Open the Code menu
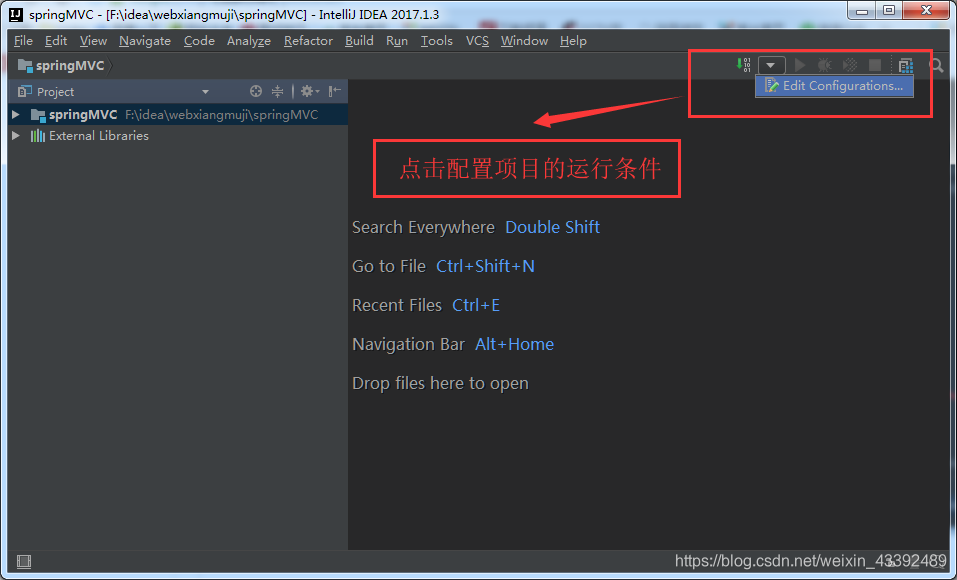 pyautogui.click(x=199, y=41)
